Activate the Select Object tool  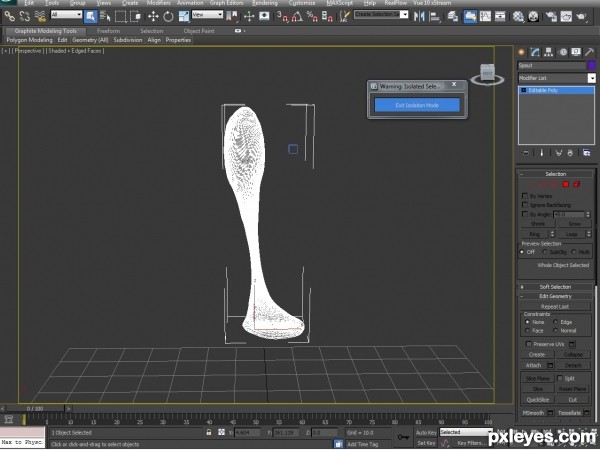pos(90,16)
